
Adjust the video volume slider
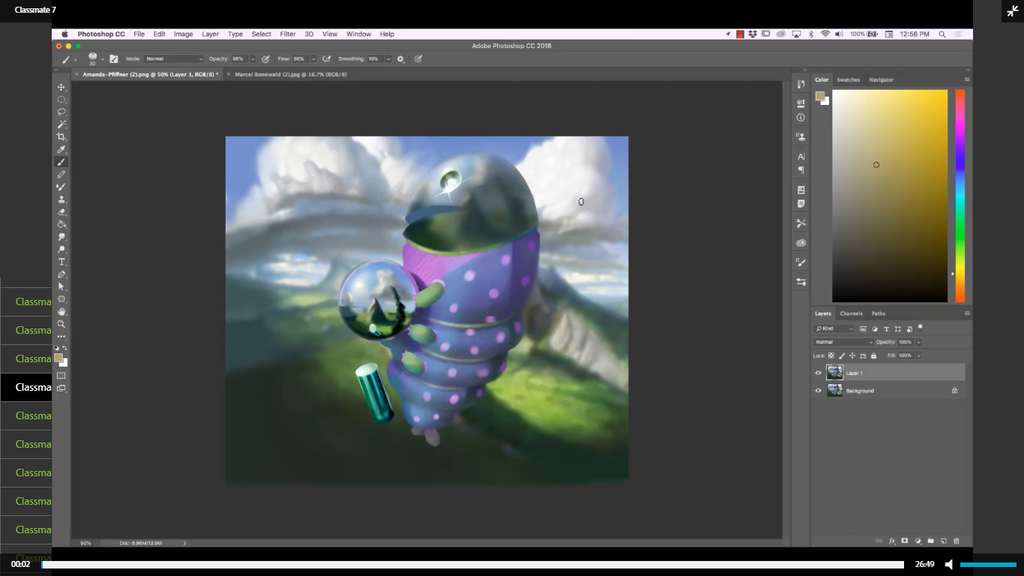[988, 564]
